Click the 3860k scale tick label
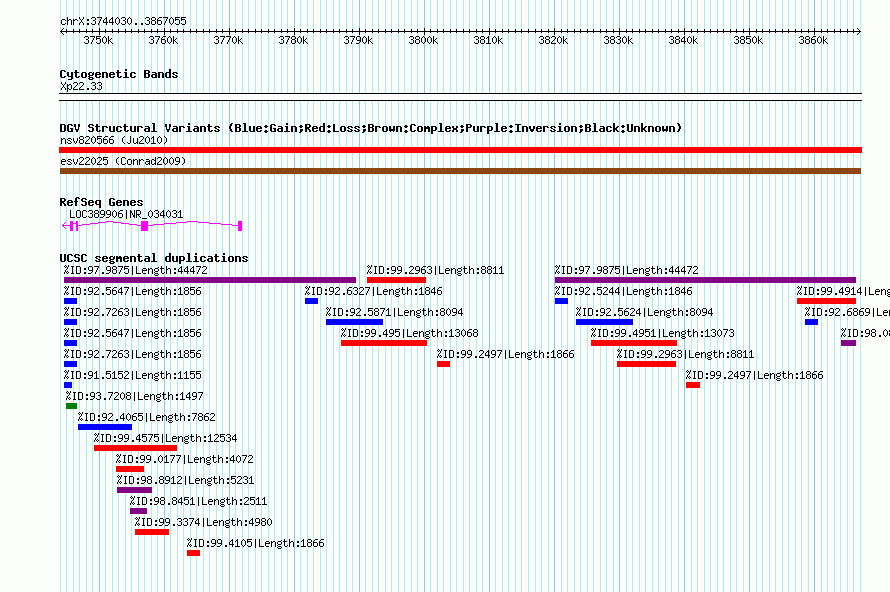This screenshot has width=890, height=592. [813, 40]
